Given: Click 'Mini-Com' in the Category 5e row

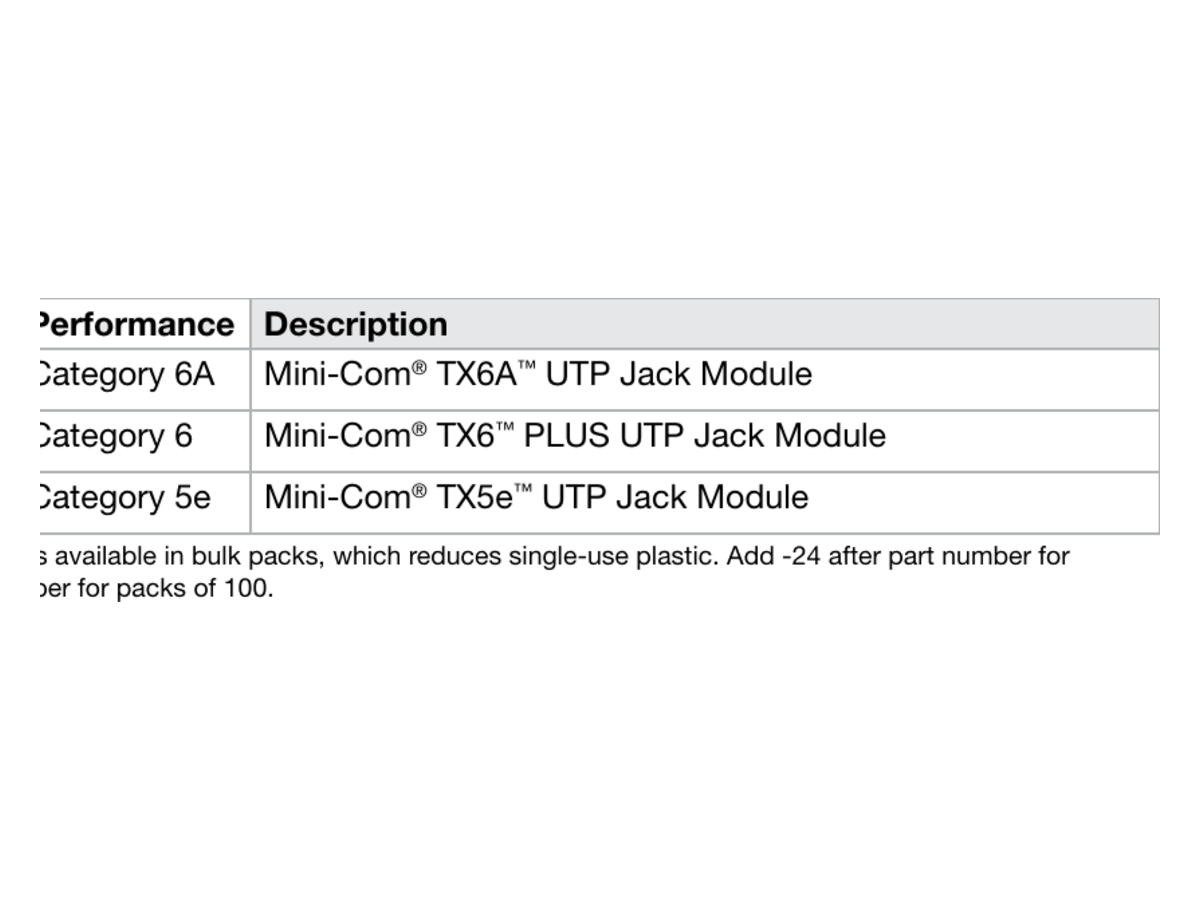Looking at the screenshot, I should pyautogui.click(x=338, y=498).
